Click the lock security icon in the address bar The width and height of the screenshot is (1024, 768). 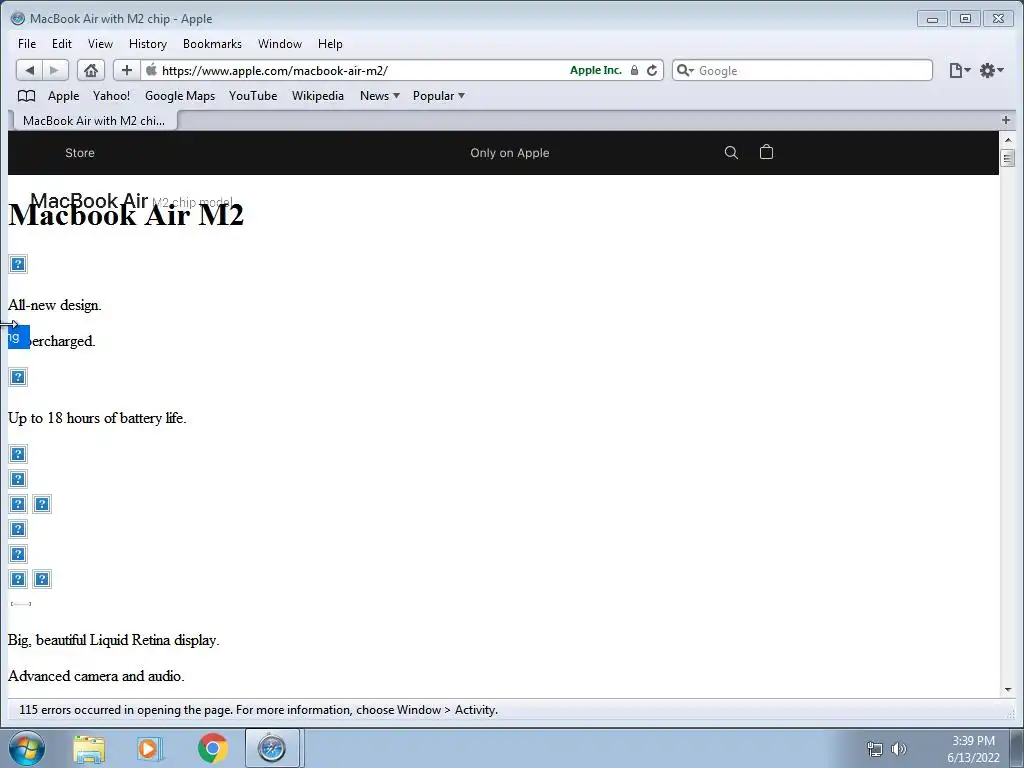(634, 71)
